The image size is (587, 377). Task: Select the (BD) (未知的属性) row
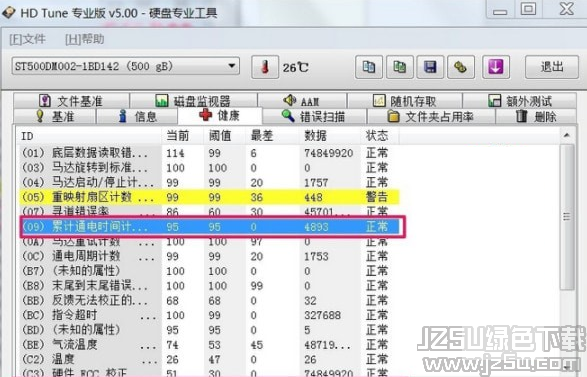click(x=210, y=330)
